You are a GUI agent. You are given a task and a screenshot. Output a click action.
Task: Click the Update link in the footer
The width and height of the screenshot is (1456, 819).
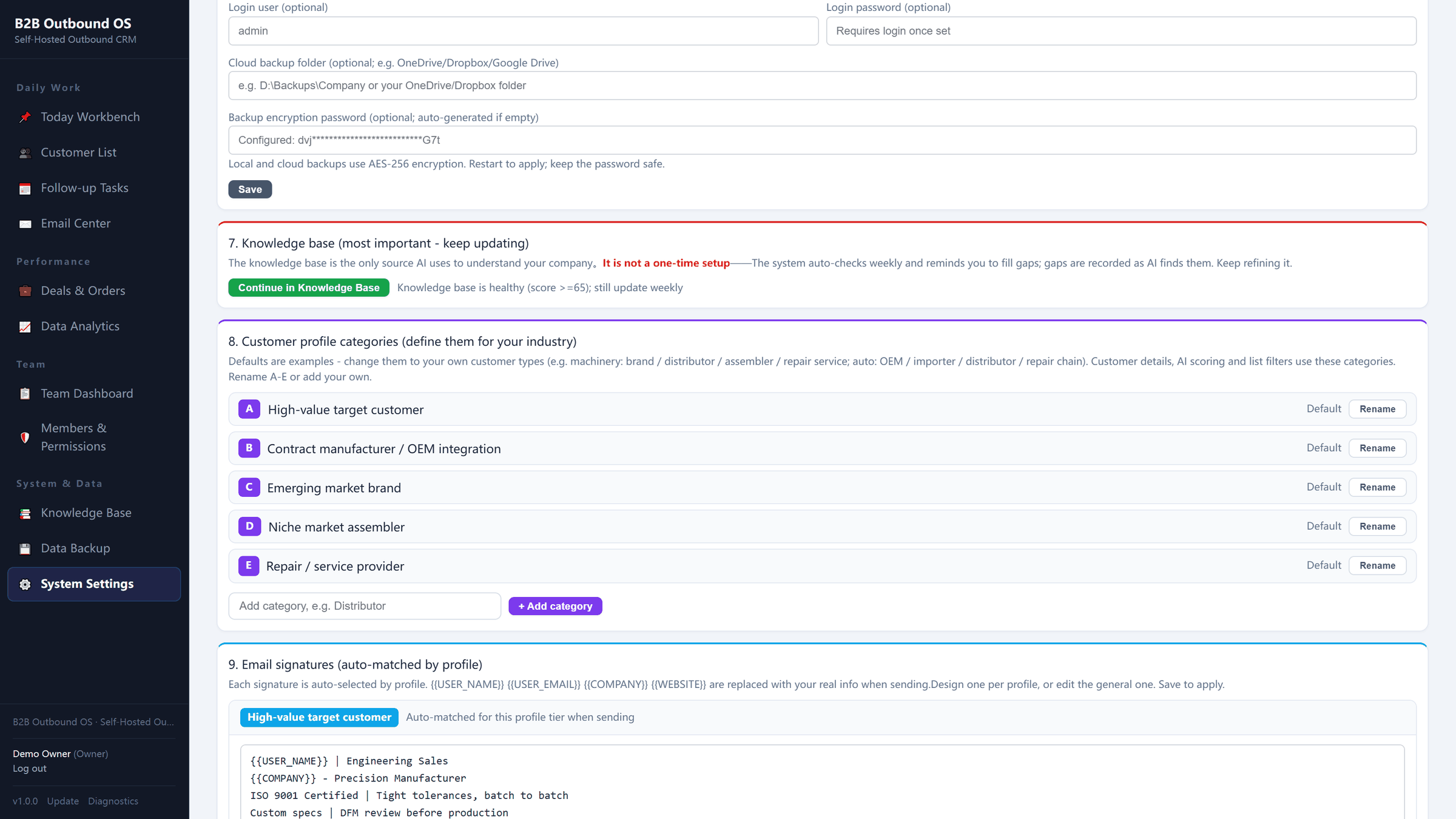point(63,801)
